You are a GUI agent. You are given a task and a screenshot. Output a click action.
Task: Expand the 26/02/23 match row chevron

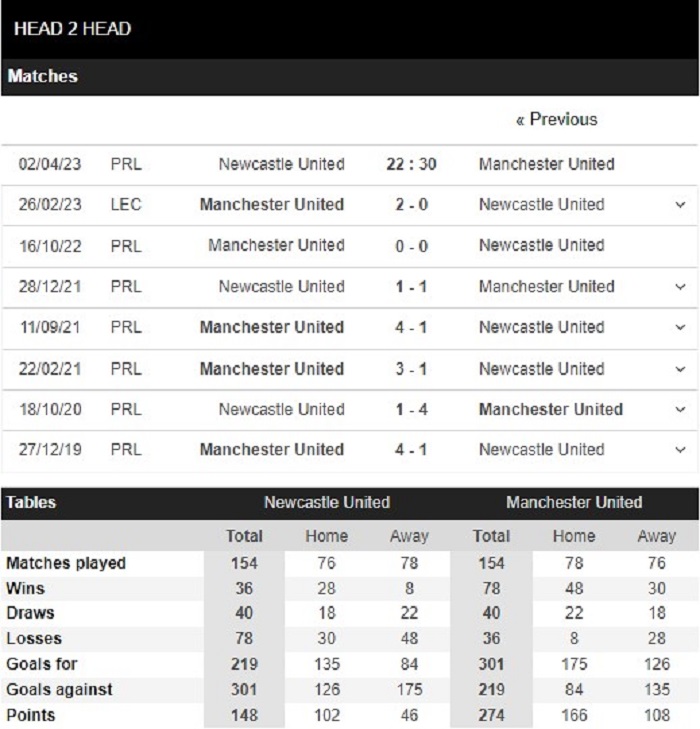pyautogui.click(x=681, y=205)
